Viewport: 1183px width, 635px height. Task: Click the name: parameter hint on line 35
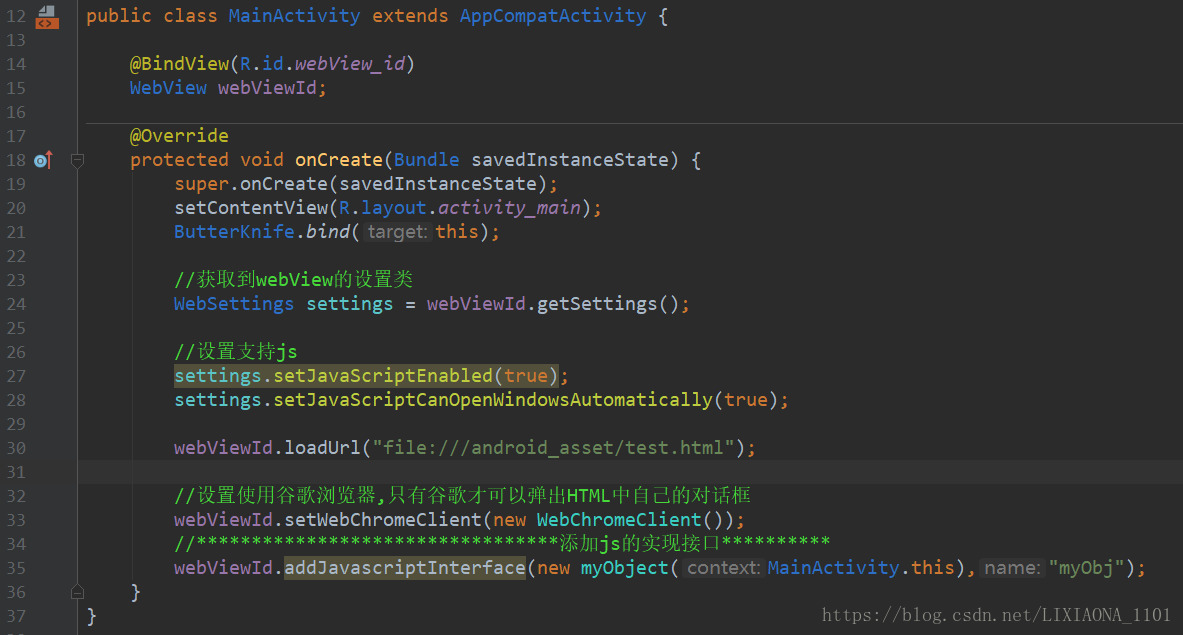click(x=1010, y=567)
